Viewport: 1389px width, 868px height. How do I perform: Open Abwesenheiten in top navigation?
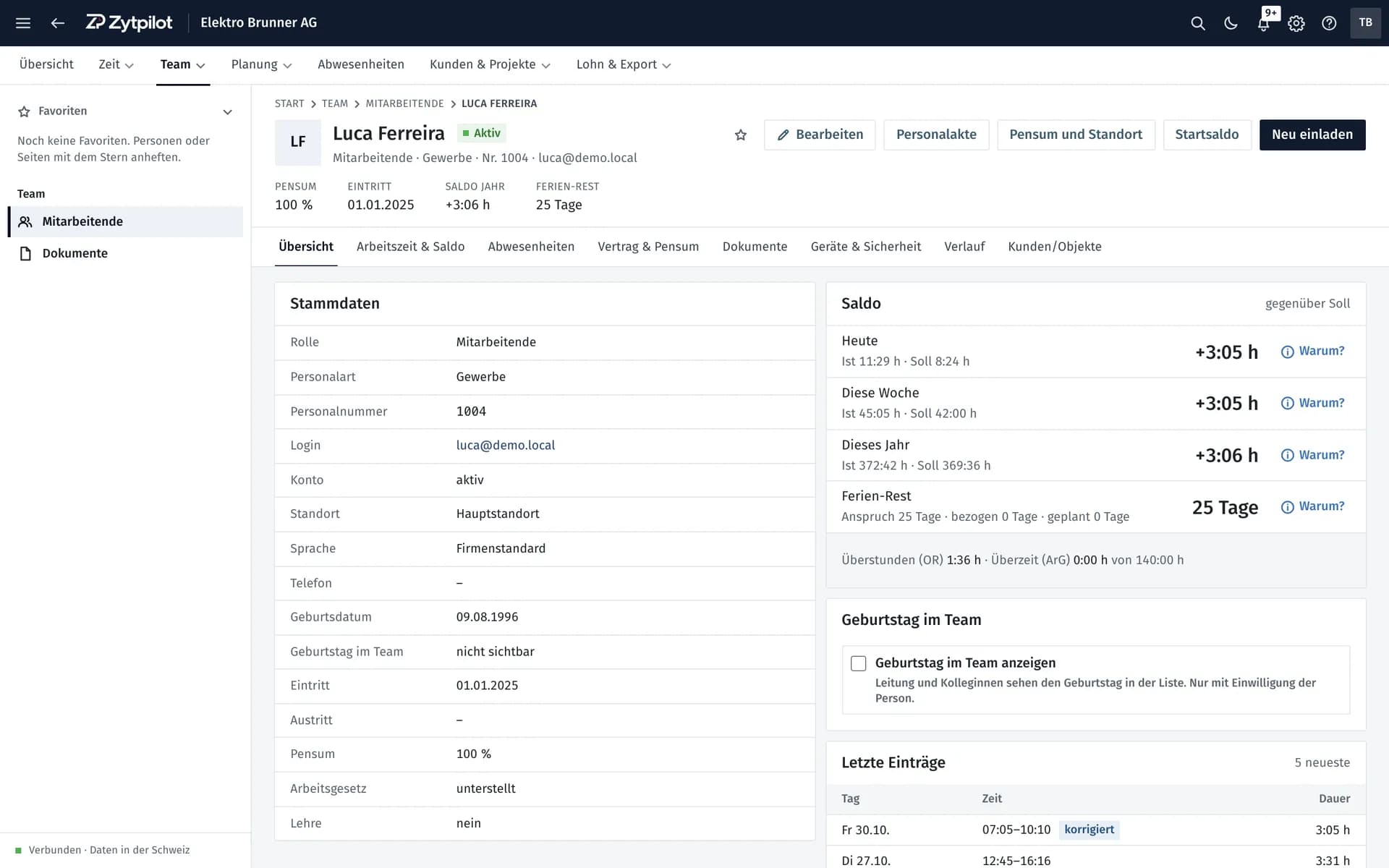pyautogui.click(x=361, y=64)
